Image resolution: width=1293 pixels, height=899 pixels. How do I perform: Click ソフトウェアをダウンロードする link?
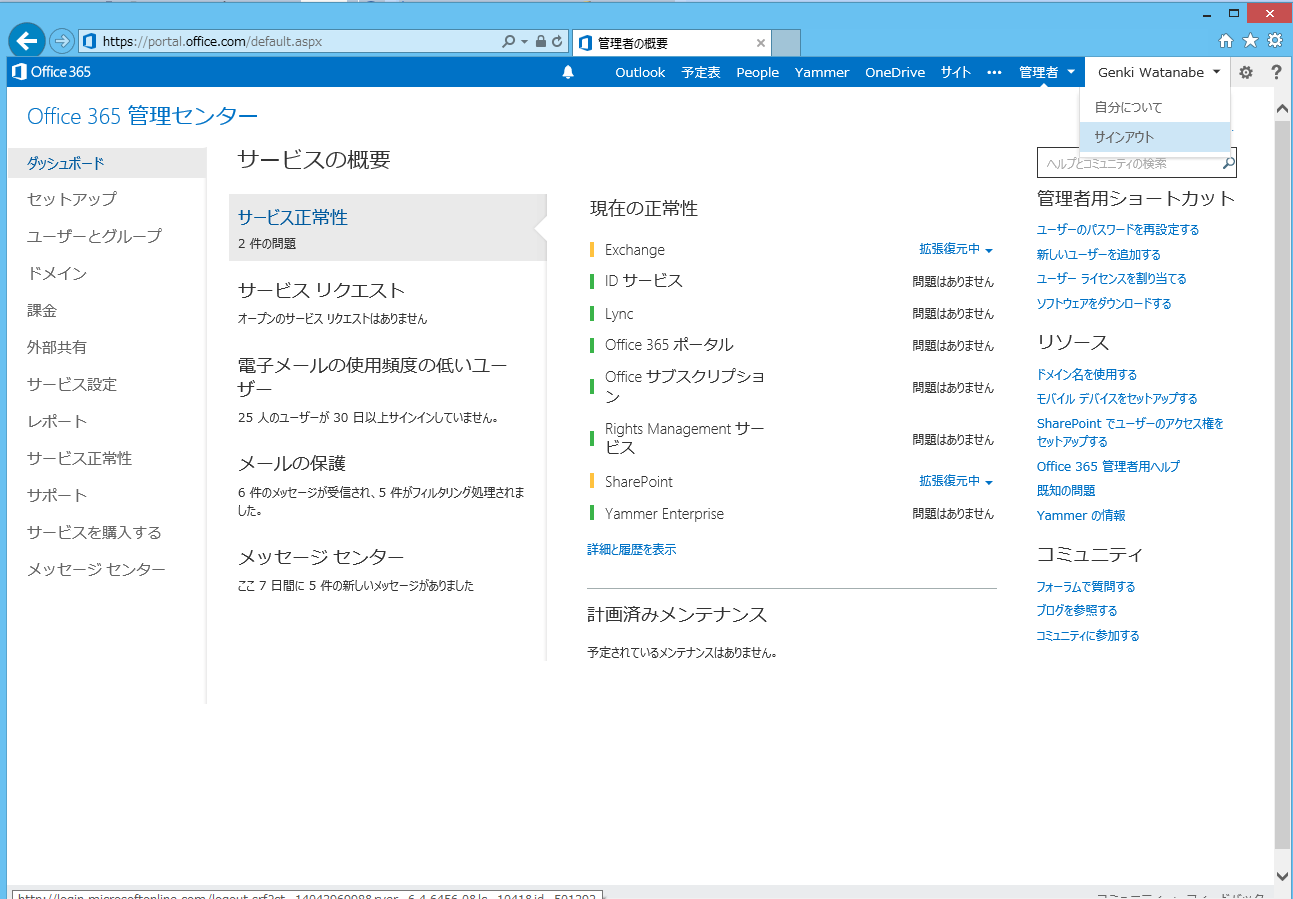(1104, 303)
